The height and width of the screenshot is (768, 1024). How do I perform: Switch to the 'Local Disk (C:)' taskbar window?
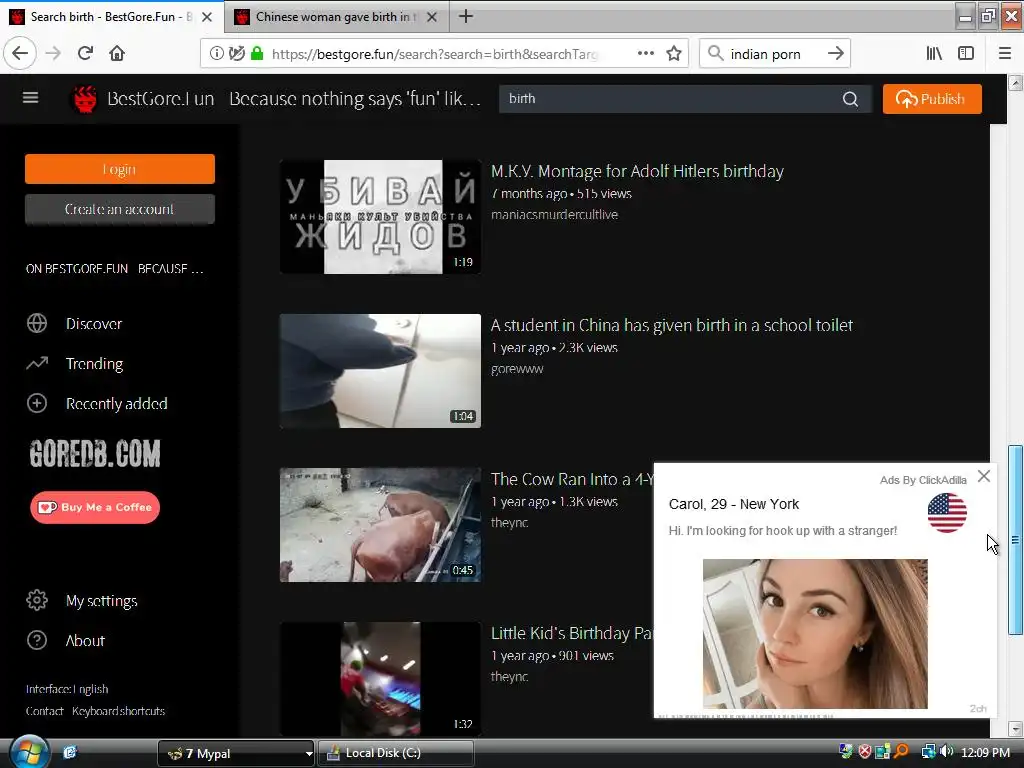coord(396,753)
